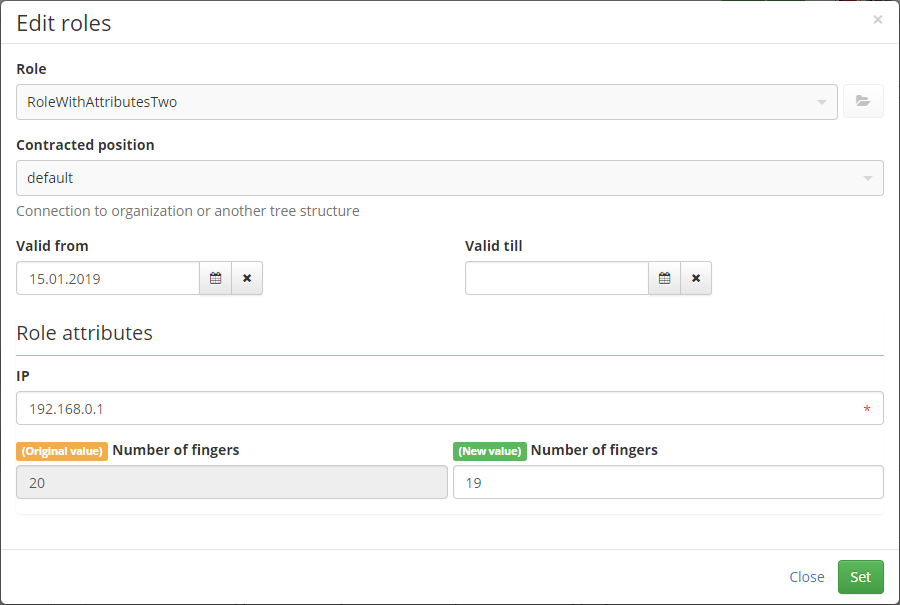Open calendar picker for Valid till
Viewport: 900px width, 605px height.
[664, 278]
